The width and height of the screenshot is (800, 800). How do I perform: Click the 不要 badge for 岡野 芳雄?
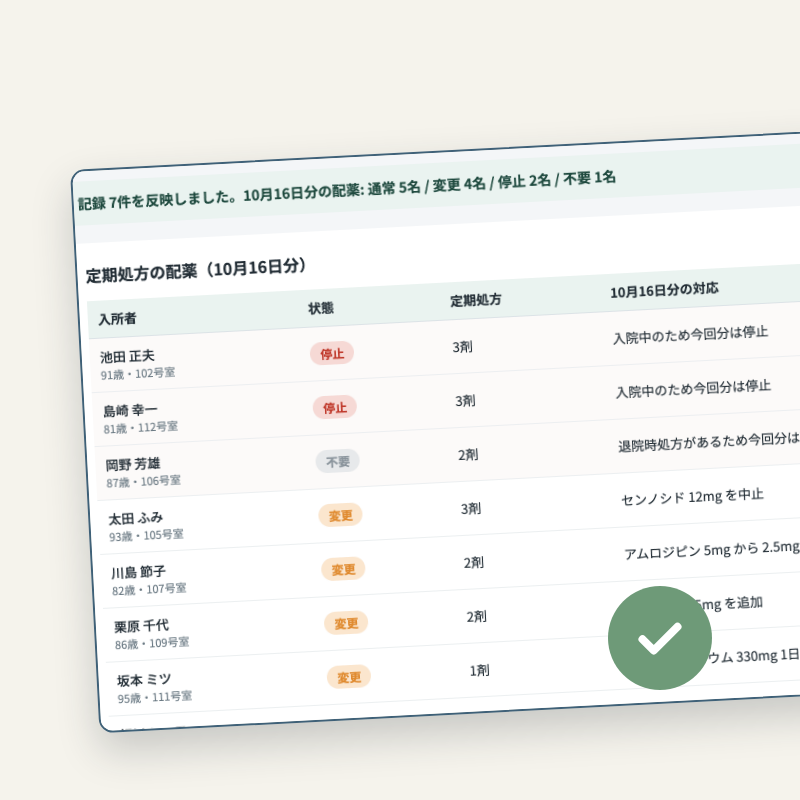338,461
